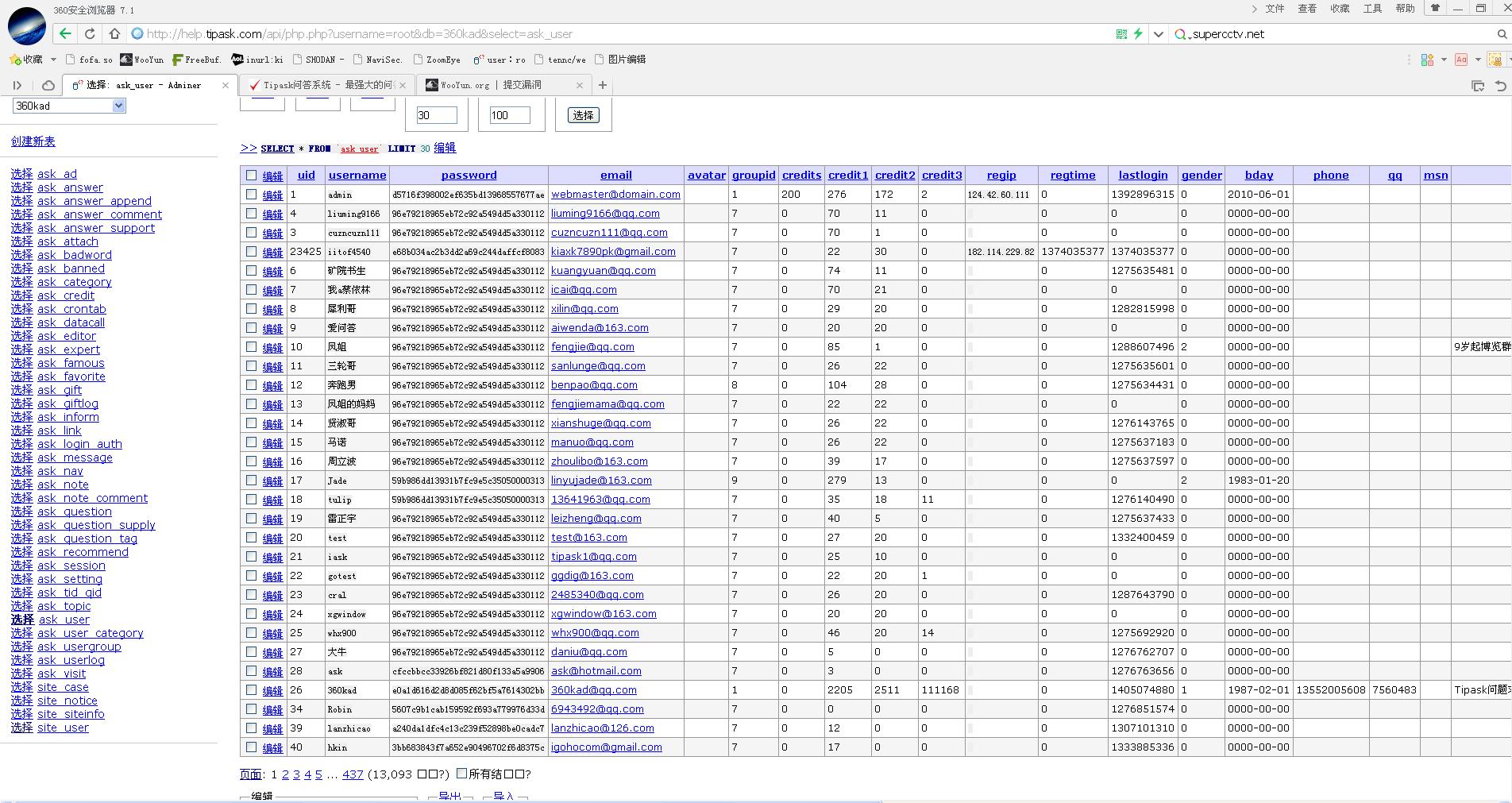This screenshot has height=803, width=1512.
Task: Click the magnifier search button
Action: click(1502, 34)
